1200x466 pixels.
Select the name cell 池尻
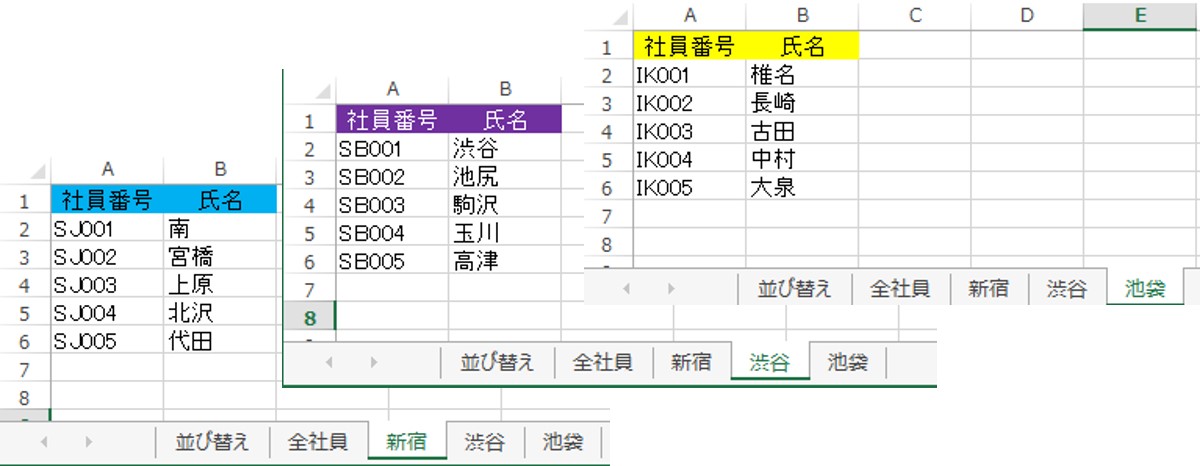[x=505, y=177]
